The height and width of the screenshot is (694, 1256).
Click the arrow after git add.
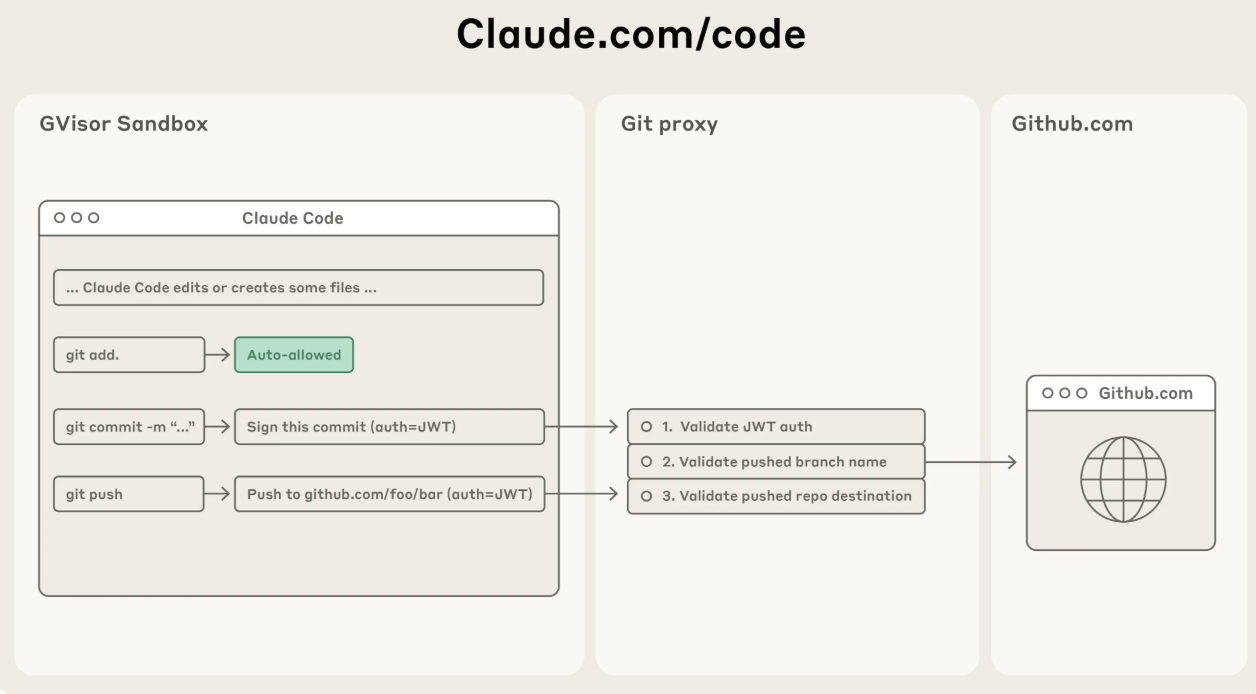219,355
